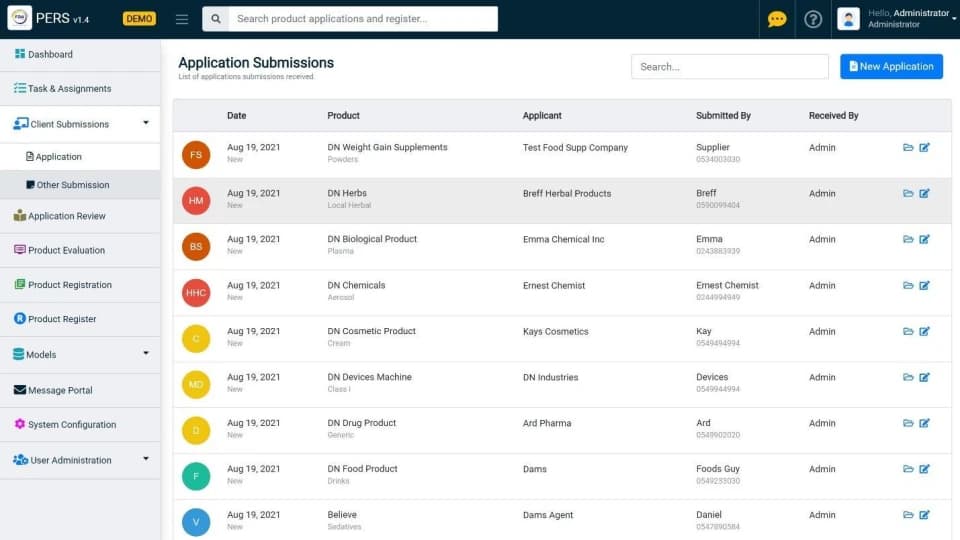The width and height of the screenshot is (960, 540).
Task: Edit the DN Food Product submission
Action: click(924, 469)
